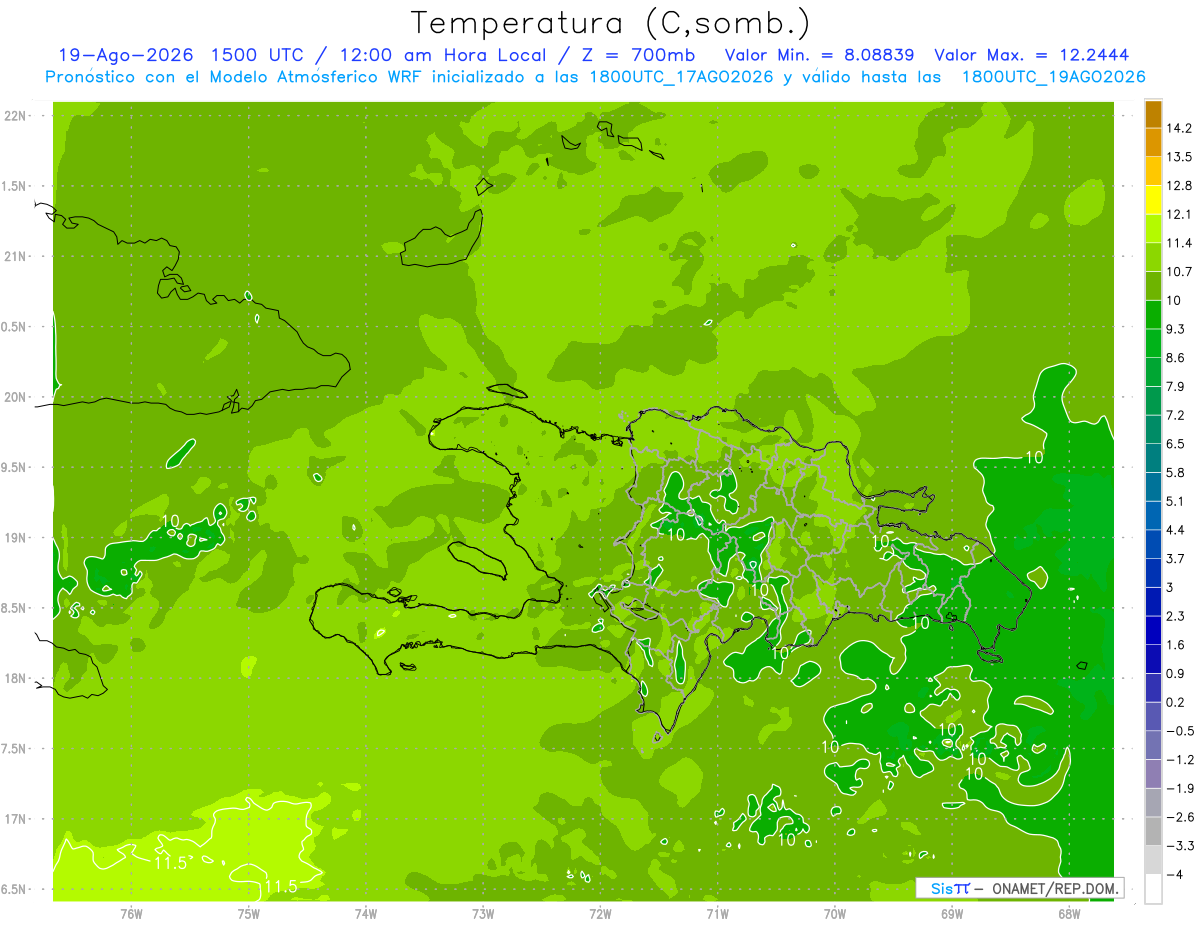Click the '72W' longitude label
This screenshot has width=1200, height=927.
point(601,913)
